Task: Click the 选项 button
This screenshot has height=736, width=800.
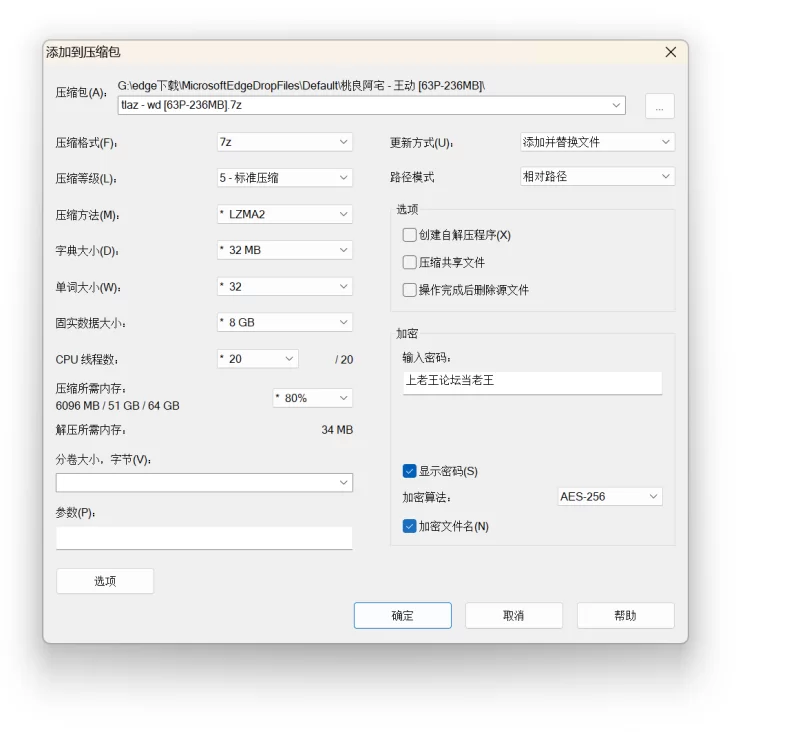Action: (x=105, y=581)
